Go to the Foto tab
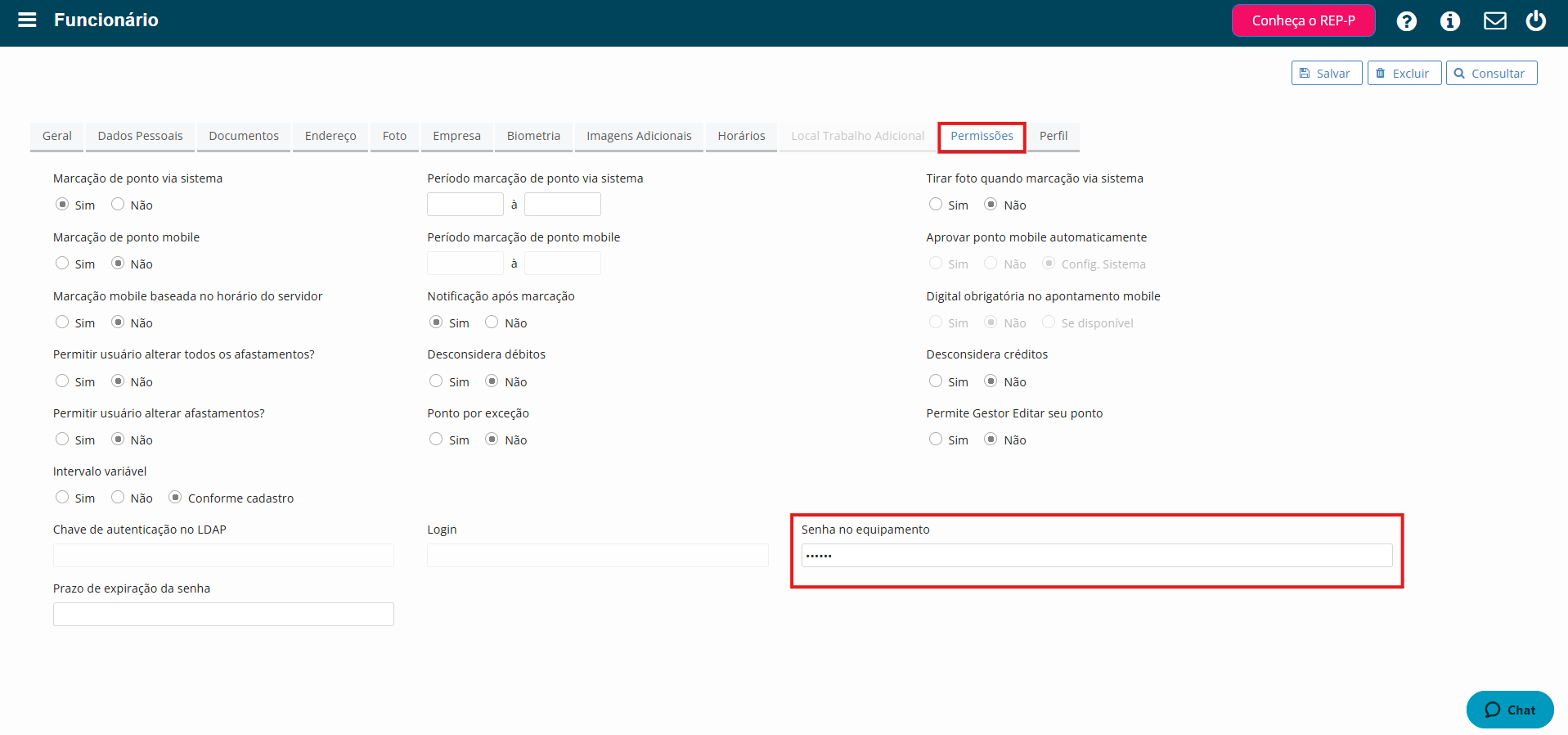The height and width of the screenshot is (735, 1568). coord(394,136)
